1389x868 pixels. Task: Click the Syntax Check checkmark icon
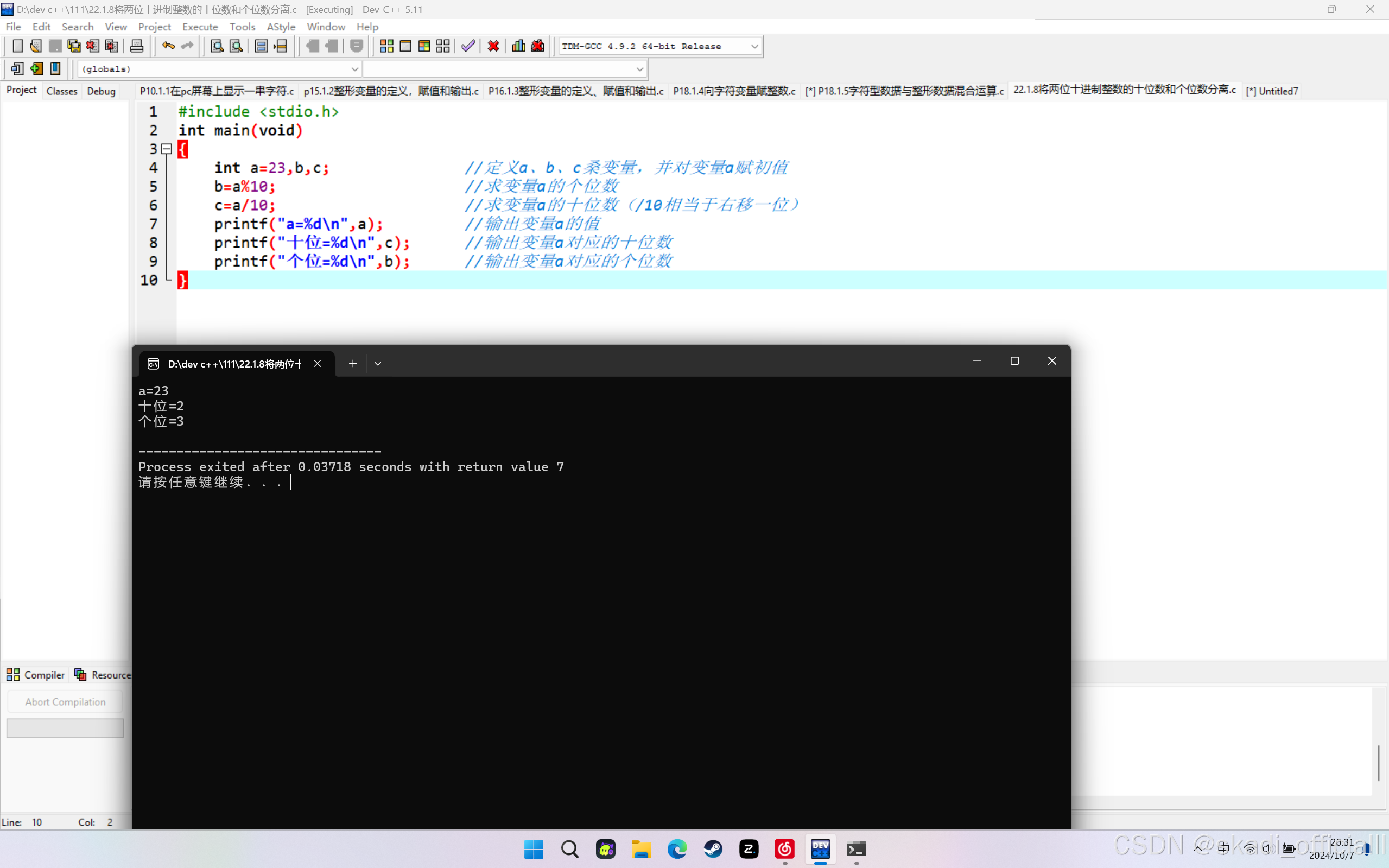468,46
